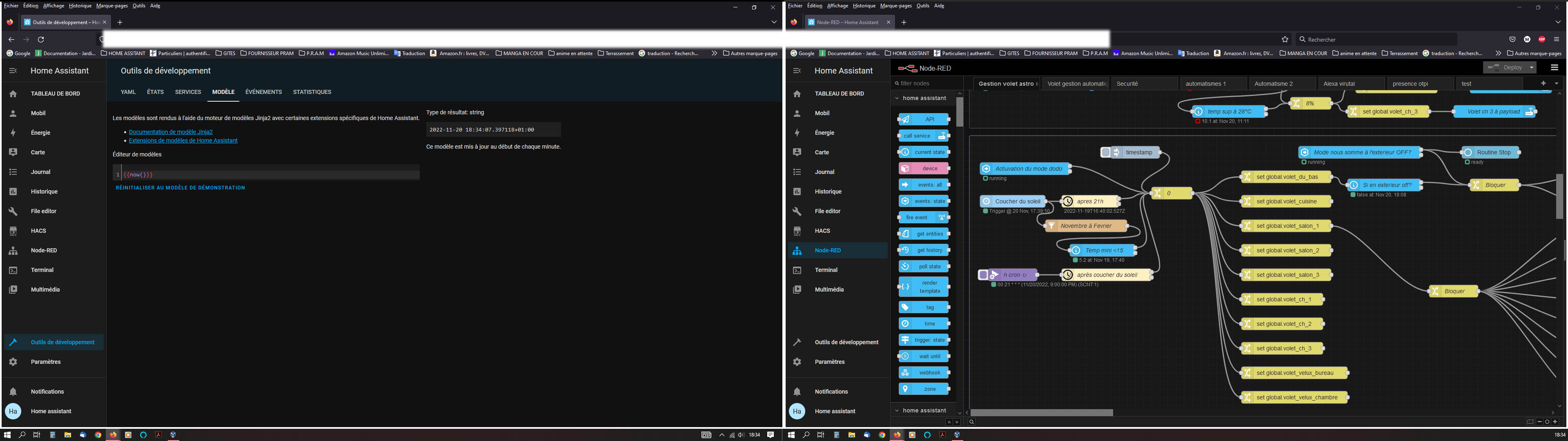
Task: Select the API node in Node-RED palette
Action: pos(923,119)
